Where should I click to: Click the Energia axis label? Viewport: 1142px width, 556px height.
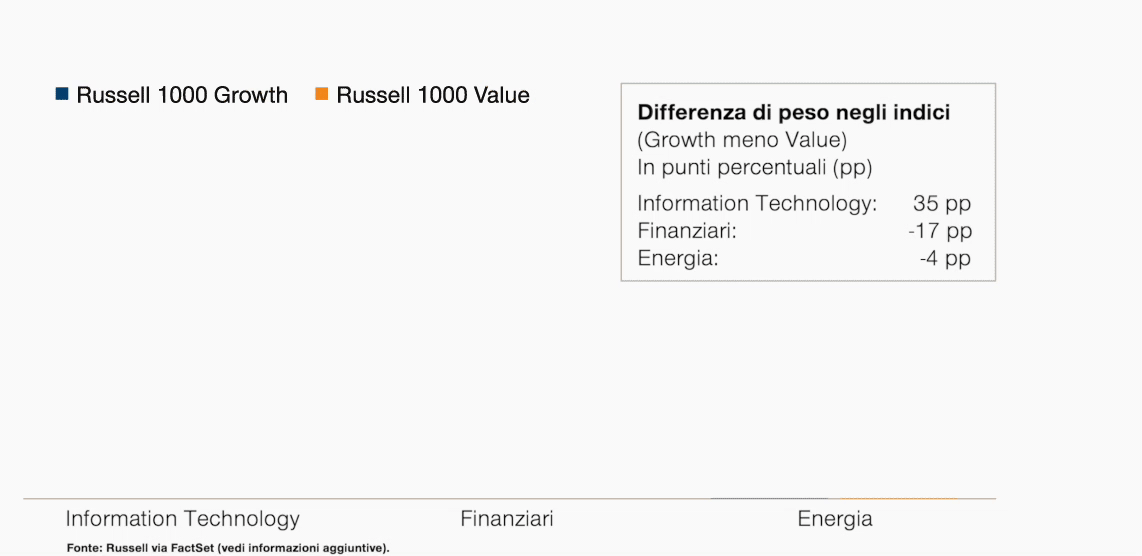tap(835, 520)
